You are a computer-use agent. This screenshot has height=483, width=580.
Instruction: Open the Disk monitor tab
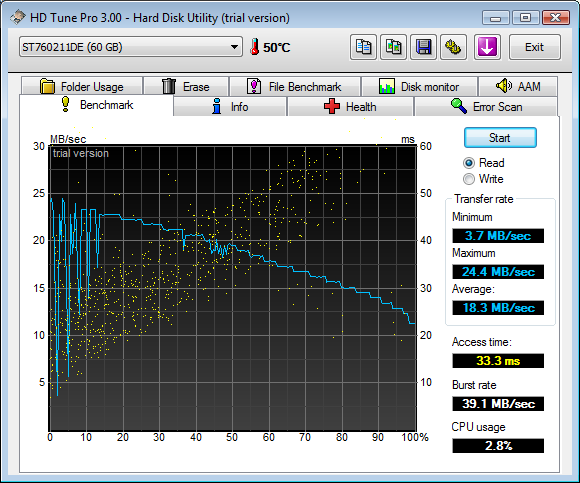(x=419, y=87)
